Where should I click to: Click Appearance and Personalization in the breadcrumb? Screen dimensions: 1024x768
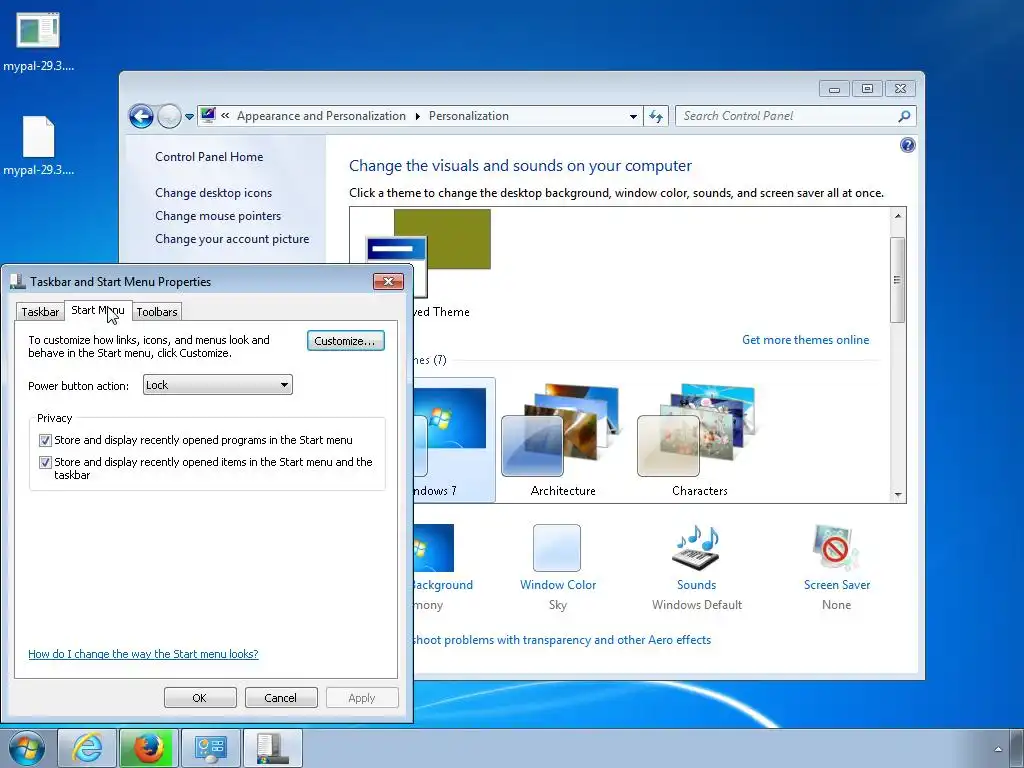[321, 116]
